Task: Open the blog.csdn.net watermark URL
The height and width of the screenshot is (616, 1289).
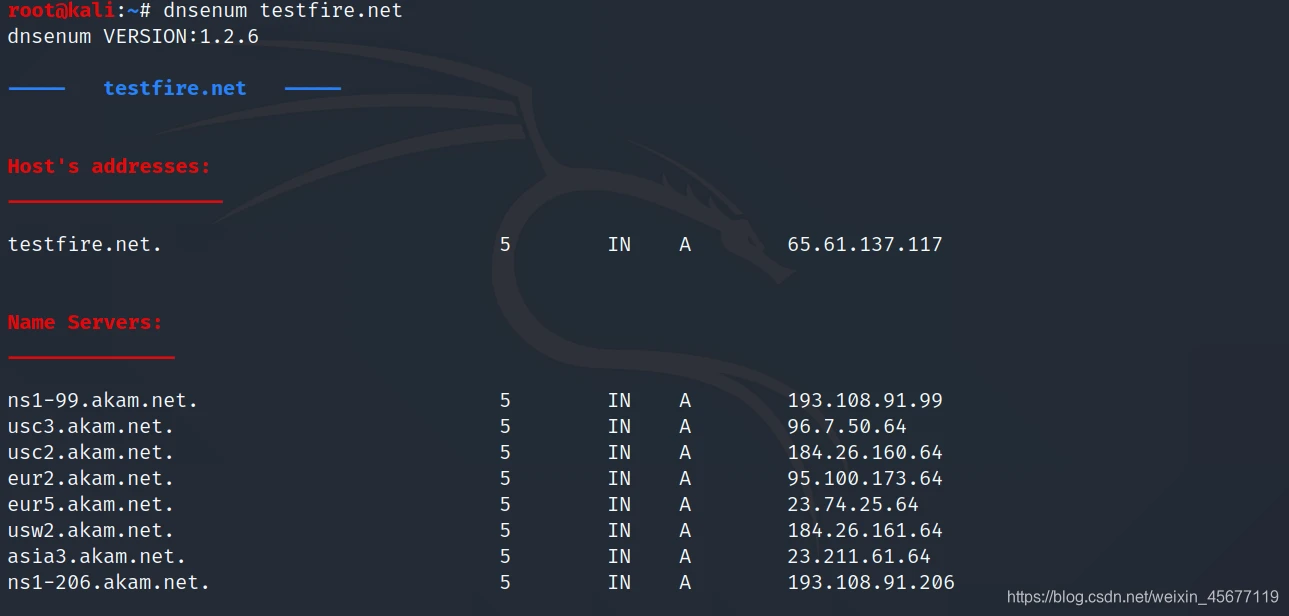Action: click(1142, 597)
